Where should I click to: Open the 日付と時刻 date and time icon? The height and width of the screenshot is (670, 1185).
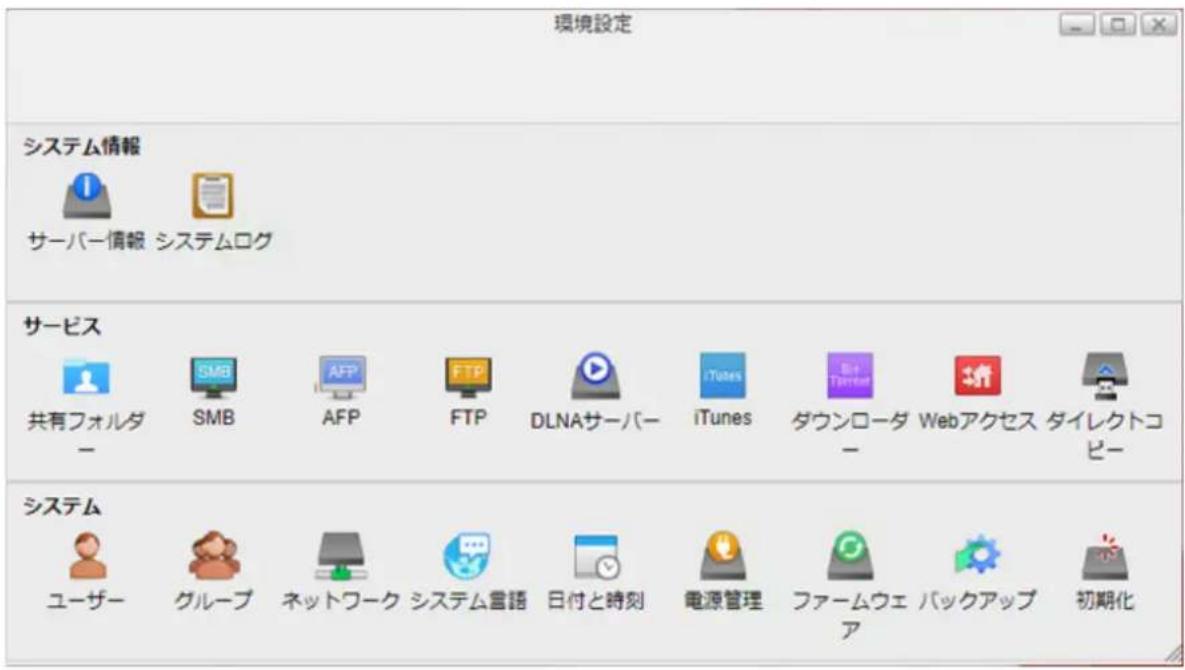[596, 557]
